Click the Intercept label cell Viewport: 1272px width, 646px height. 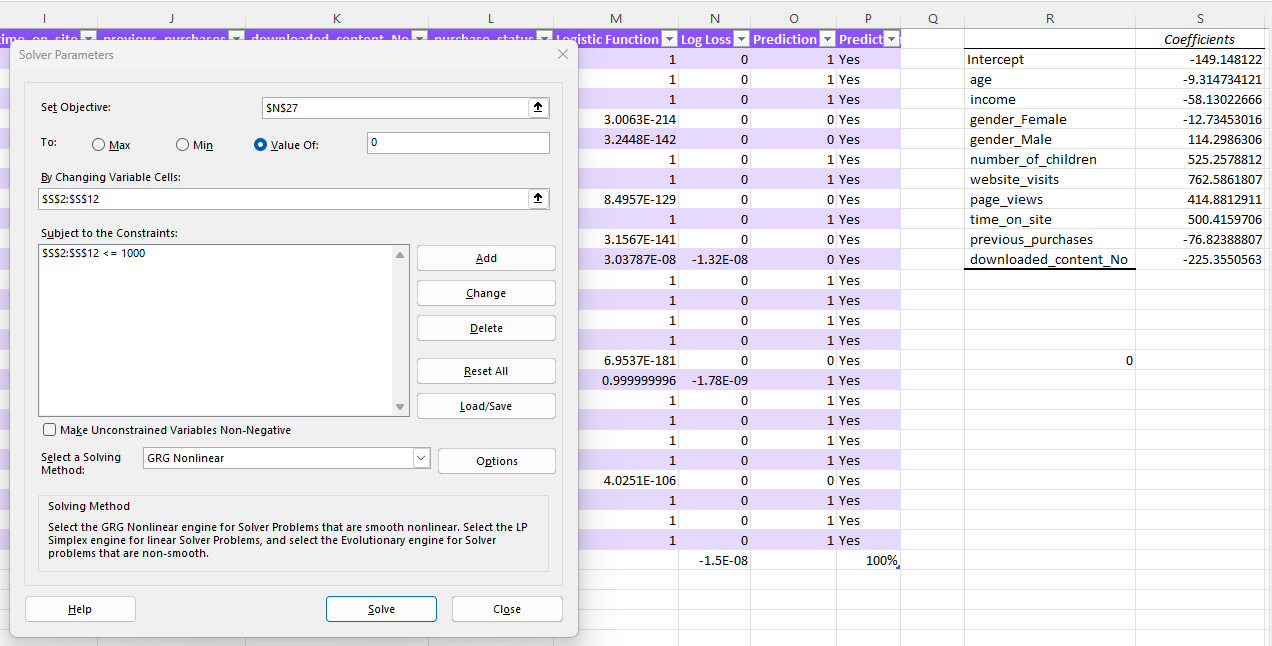(1049, 59)
